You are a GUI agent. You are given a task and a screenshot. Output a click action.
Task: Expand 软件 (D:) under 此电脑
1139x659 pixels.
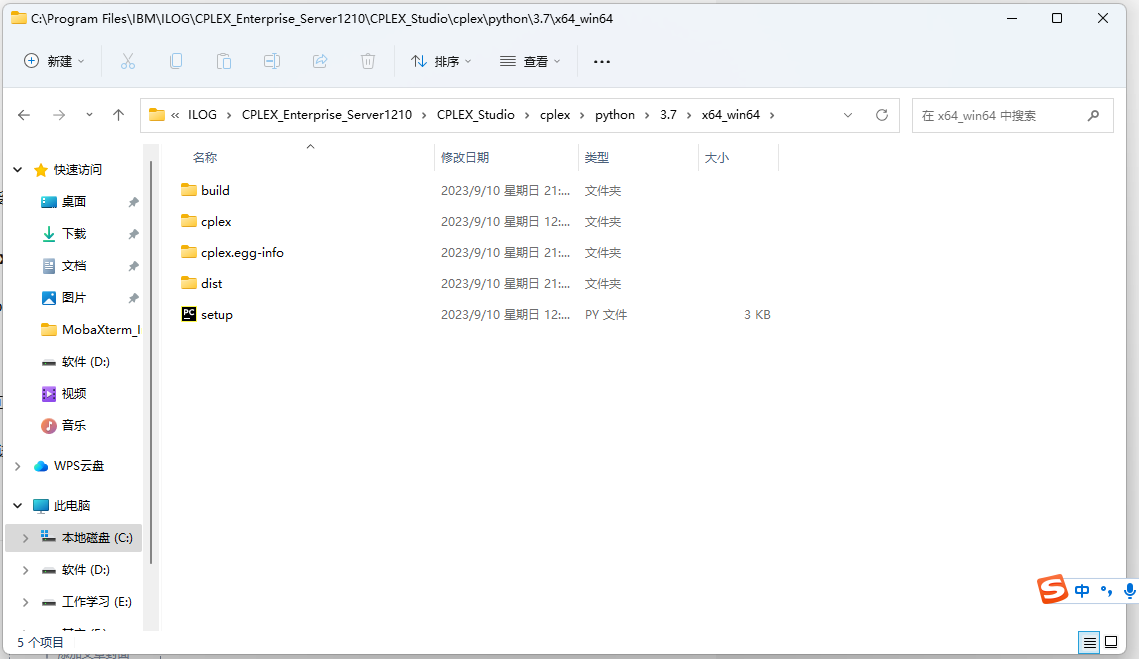25,570
